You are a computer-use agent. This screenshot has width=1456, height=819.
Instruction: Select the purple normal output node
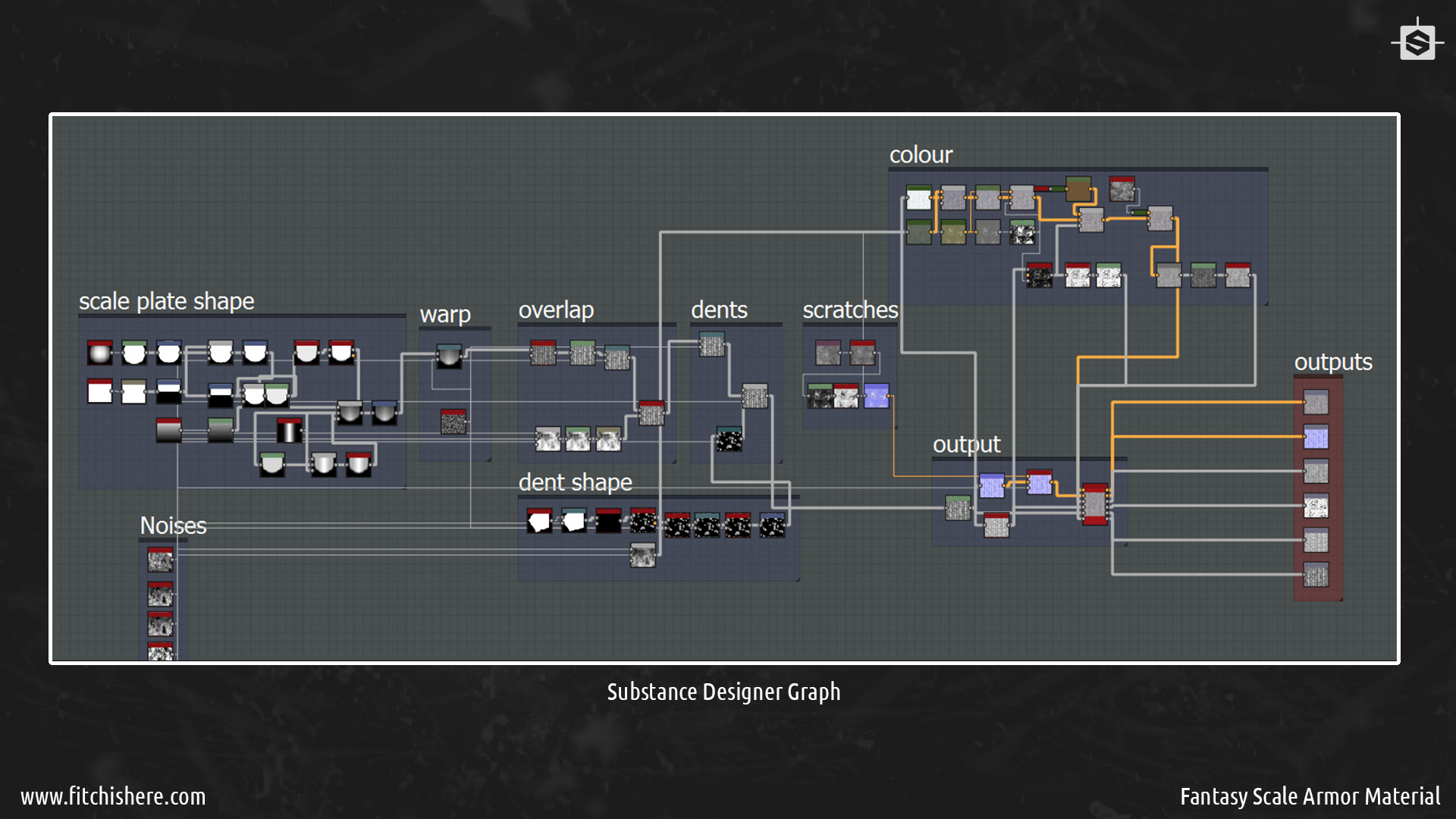coord(1316,437)
